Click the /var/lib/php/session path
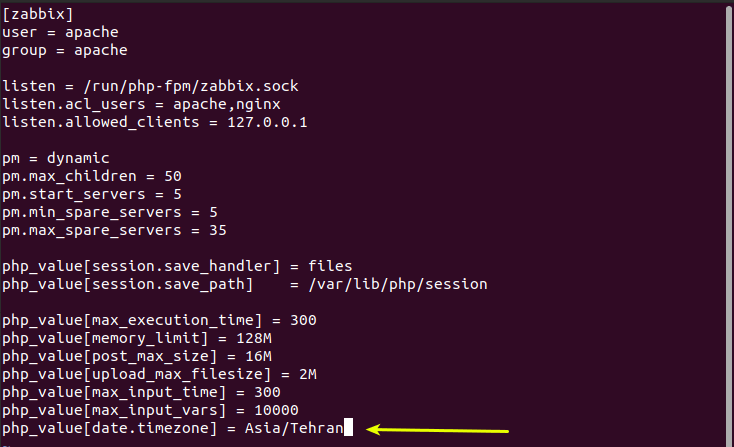 click(x=398, y=285)
